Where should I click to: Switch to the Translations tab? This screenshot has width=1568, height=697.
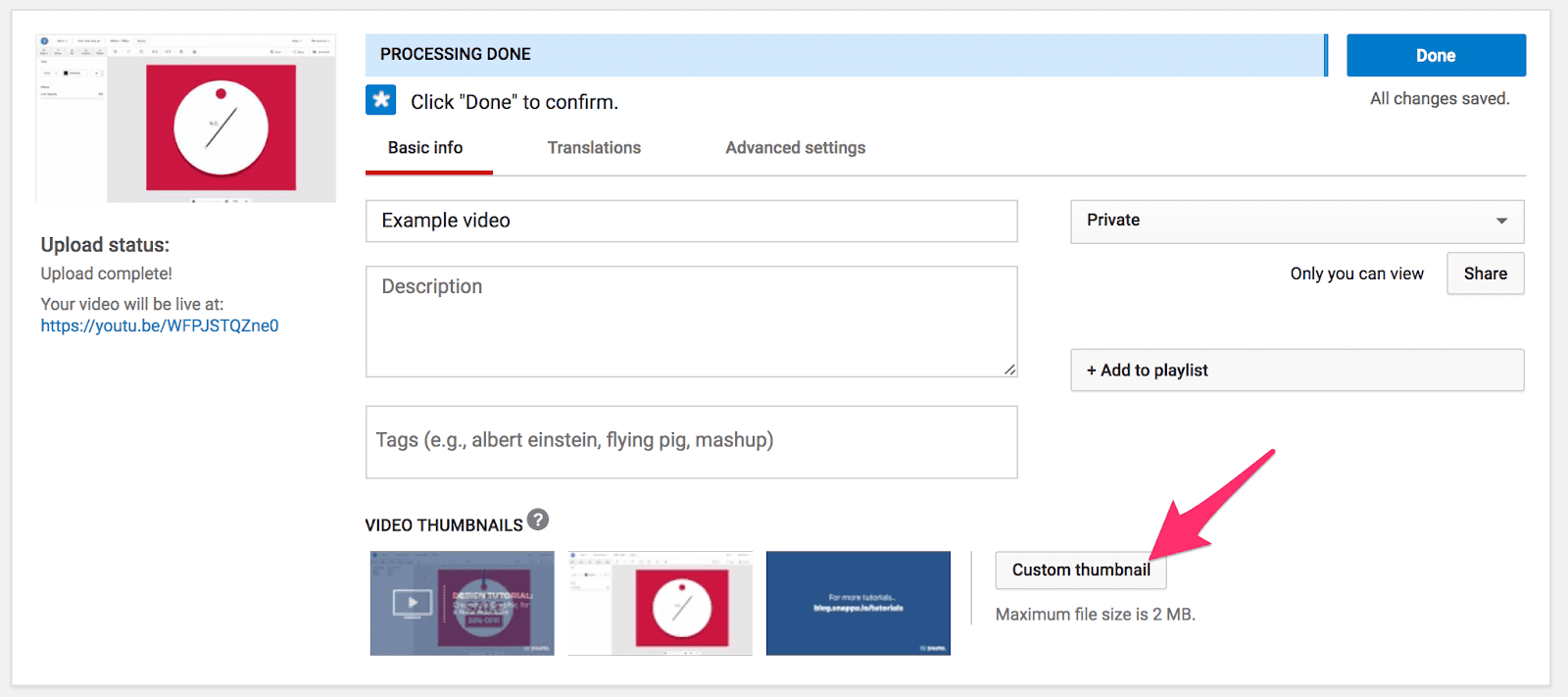pos(594,148)
